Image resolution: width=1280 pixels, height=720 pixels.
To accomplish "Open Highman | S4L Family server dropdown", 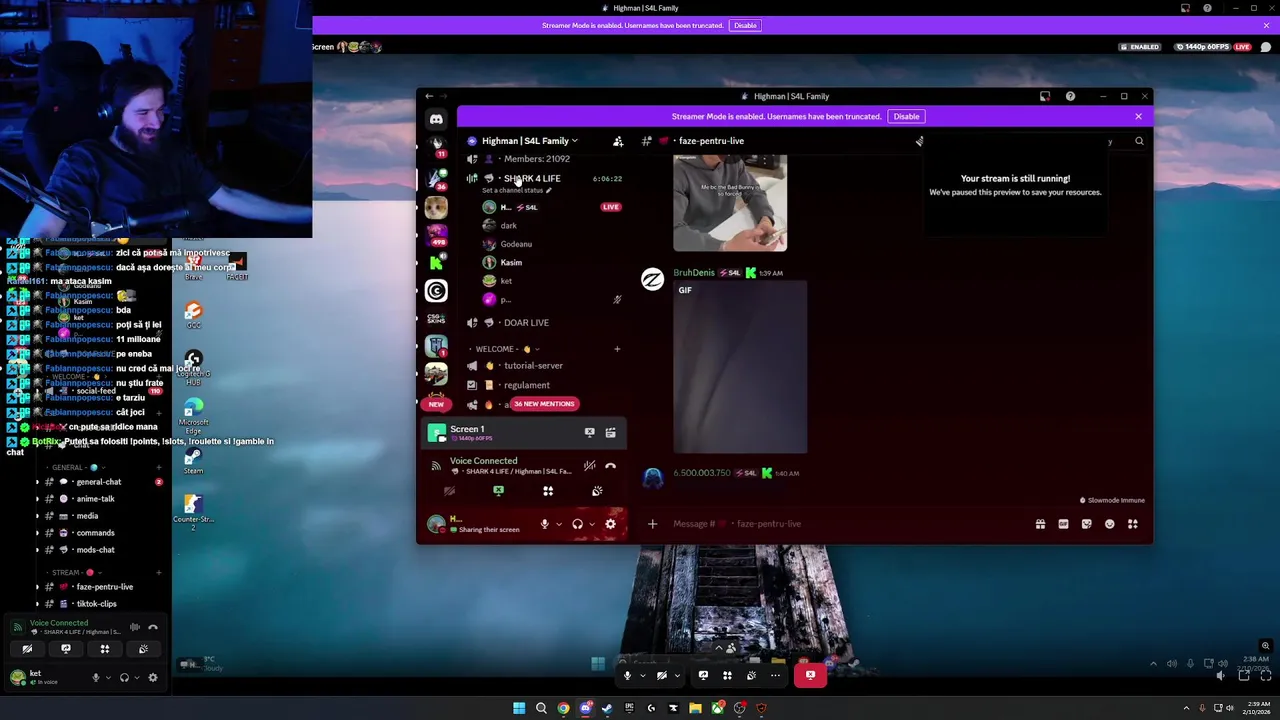I will 529,141.
